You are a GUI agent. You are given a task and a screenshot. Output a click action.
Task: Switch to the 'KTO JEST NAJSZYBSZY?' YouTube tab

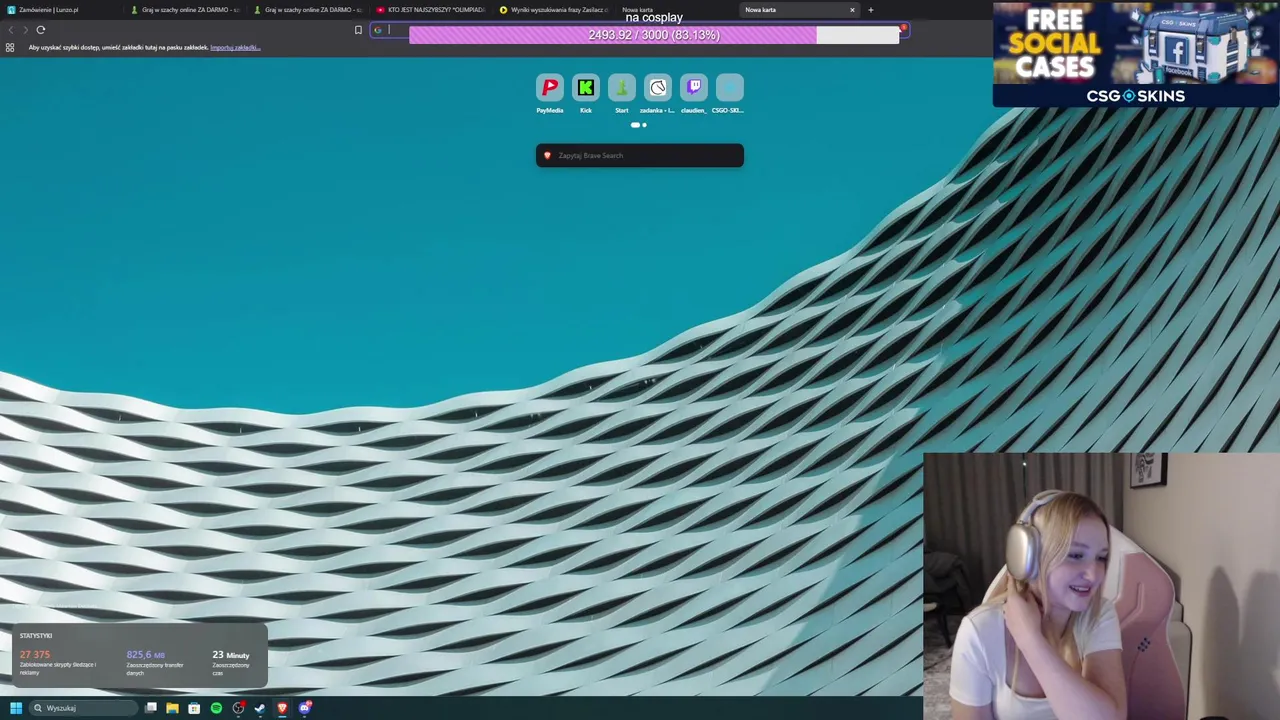click(432, 10)
